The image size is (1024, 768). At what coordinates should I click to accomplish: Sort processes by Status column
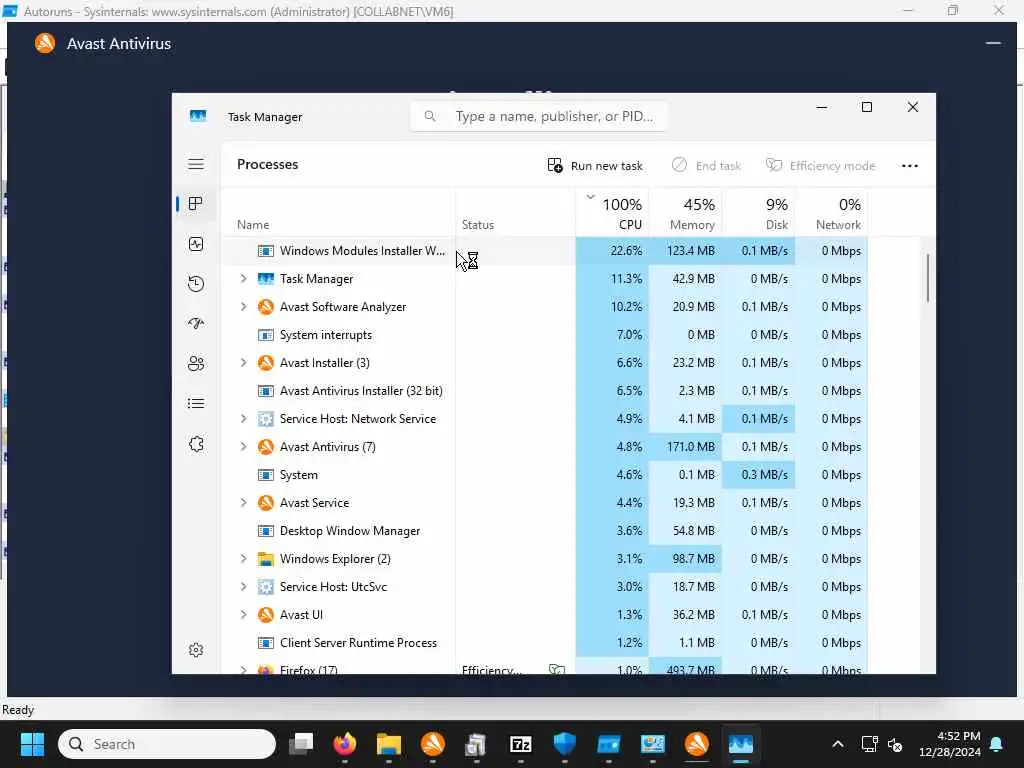[x=477, y=225]
